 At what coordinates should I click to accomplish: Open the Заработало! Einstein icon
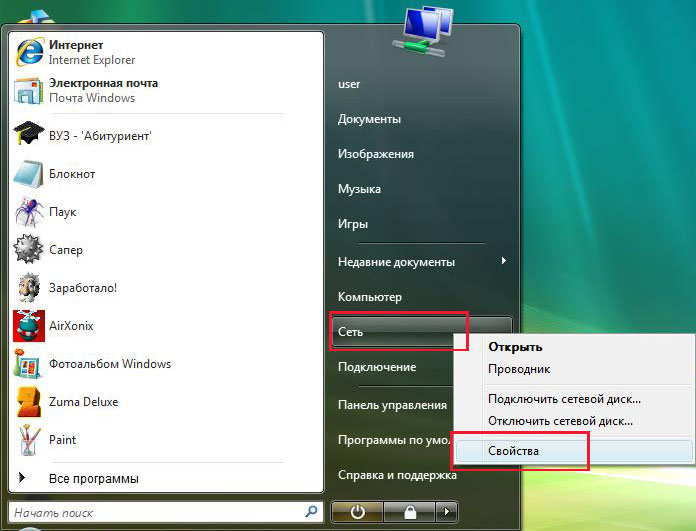[29, 287]
